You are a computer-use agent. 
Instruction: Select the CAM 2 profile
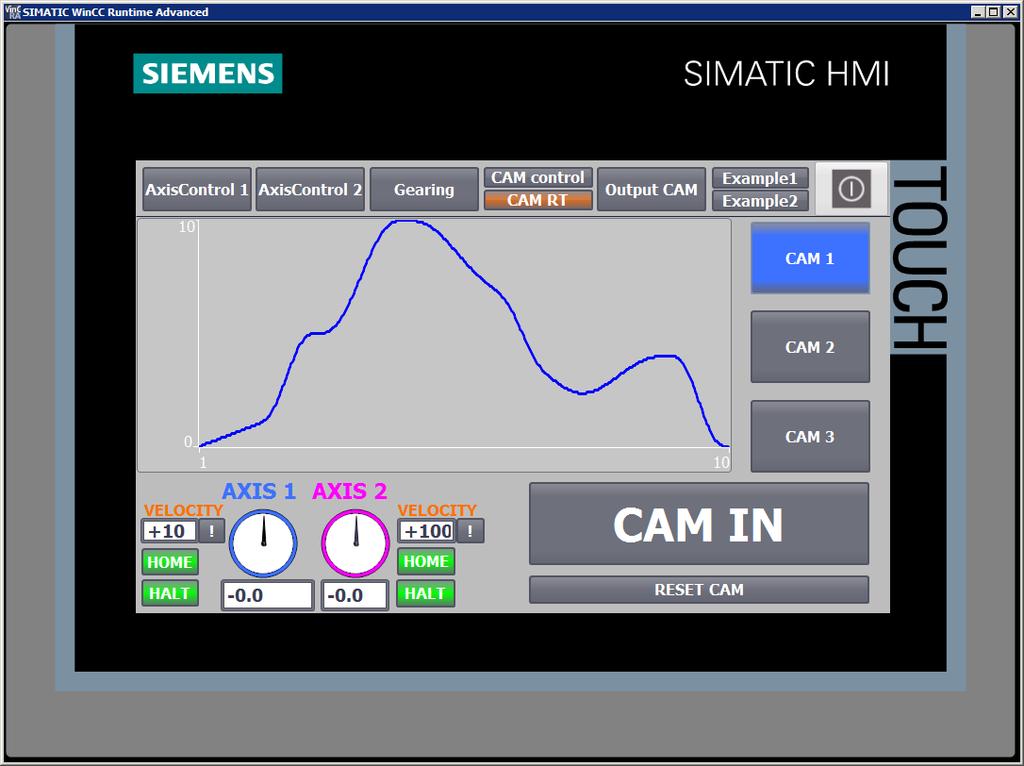pos(810,347)
